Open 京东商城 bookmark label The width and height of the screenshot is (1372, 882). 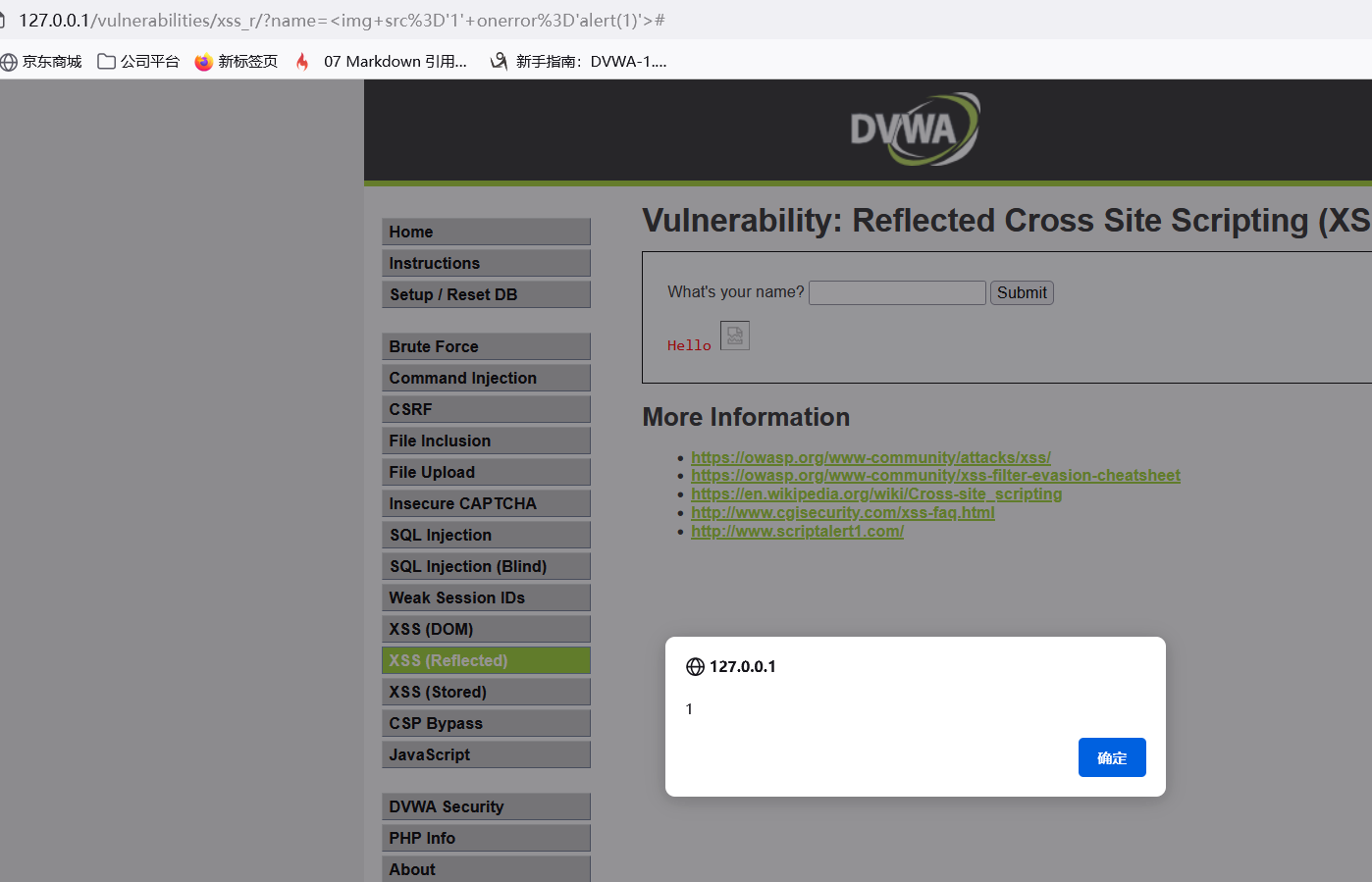(x=52, y=62)
